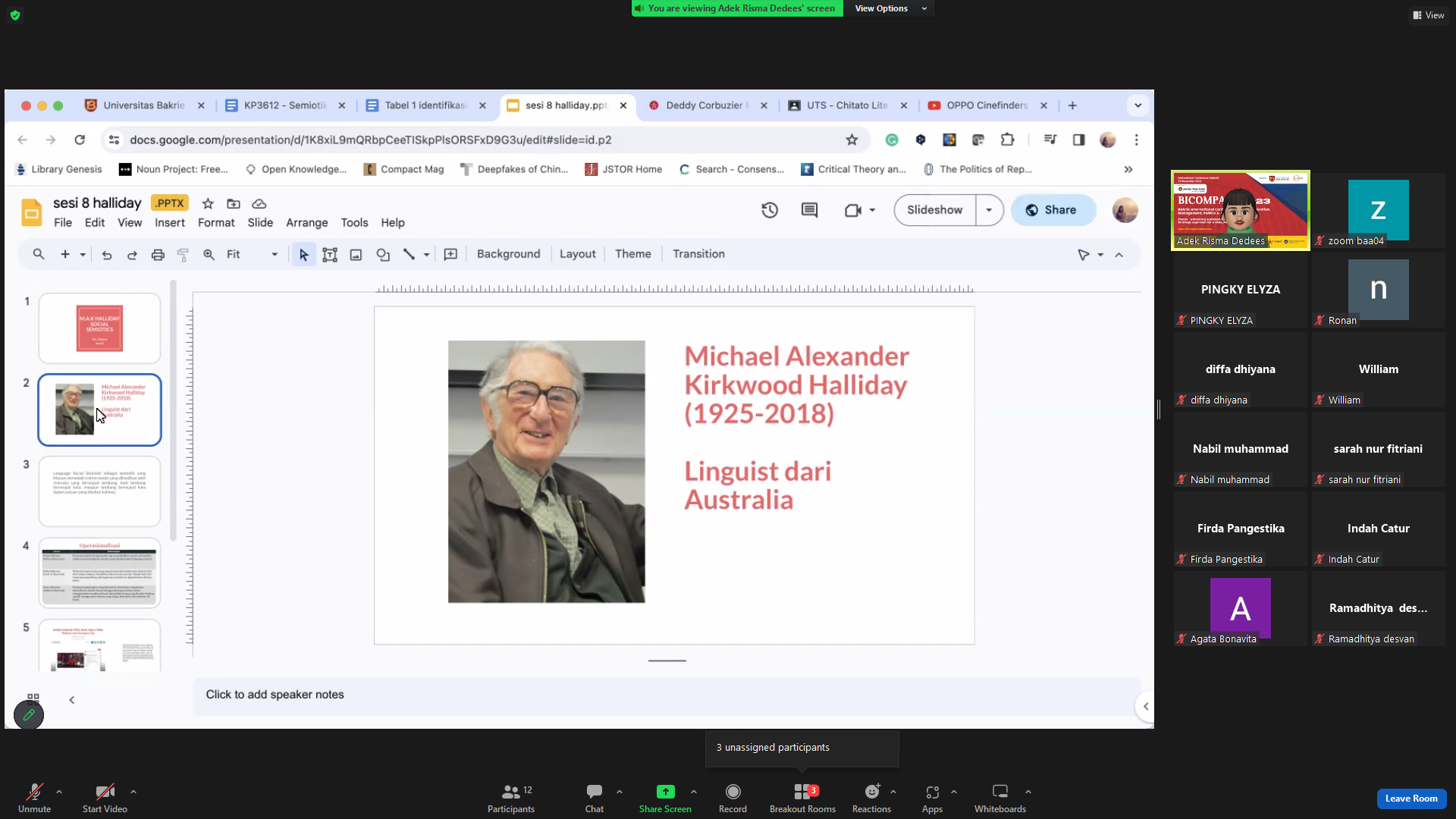This screenshot has height=819, width=1456.
Task: Open version history clock icon
Action: click(770, 210)
